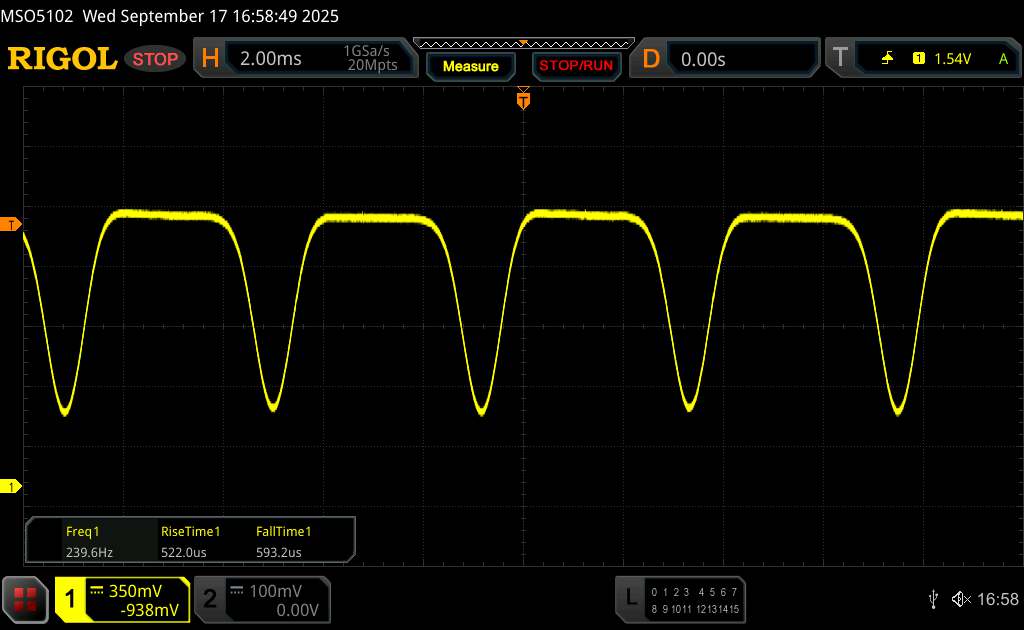Open horizontal timebase 2.00ms setting
The height and width of the screenshot is (630, 1024).
[271, 59]
